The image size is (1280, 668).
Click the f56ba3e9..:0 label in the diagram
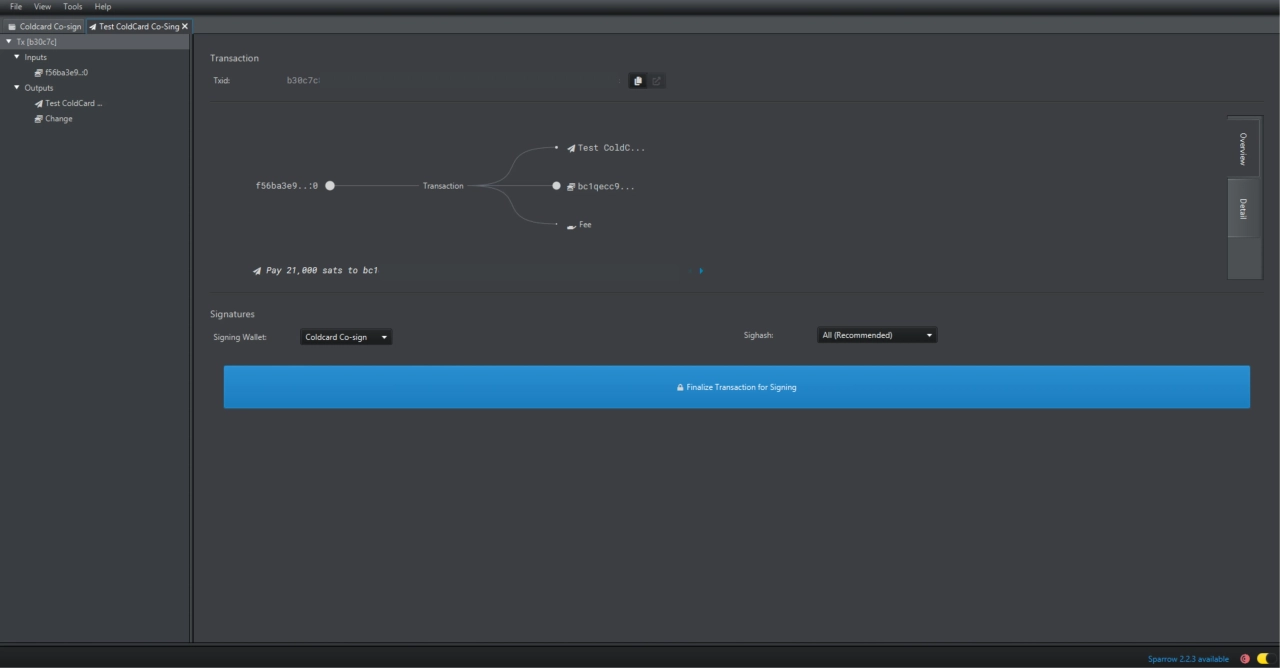click(287, 186)
